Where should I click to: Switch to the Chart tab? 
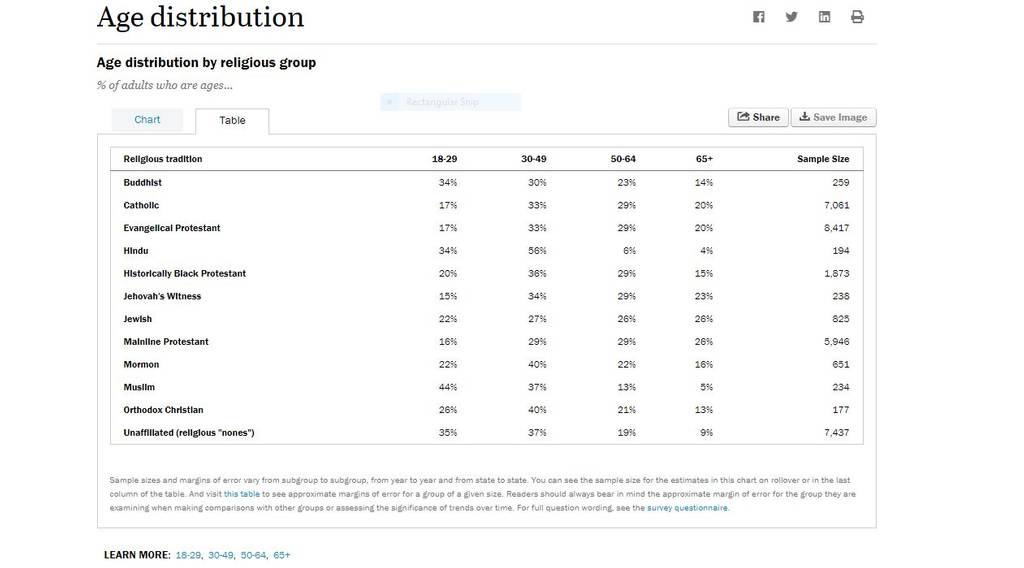coord(147,120)
